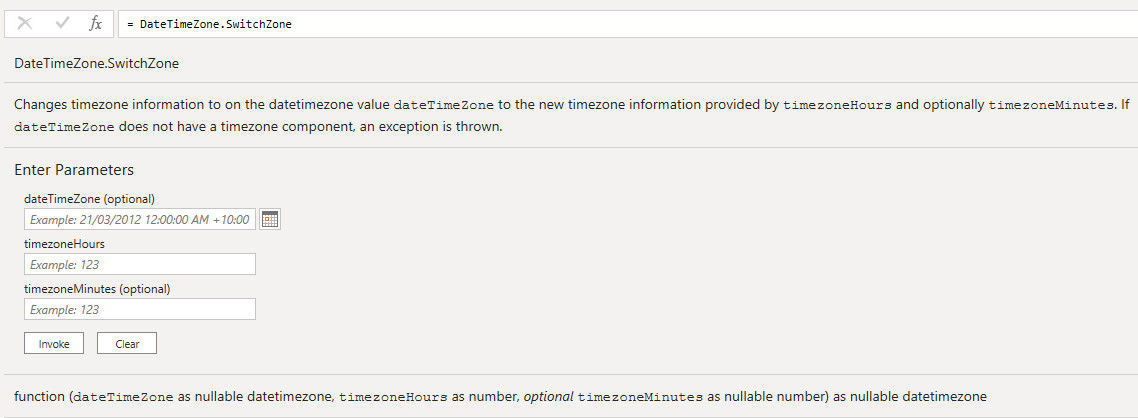Click "timezoneMinutes" code word in the description
Image resolution: width=1138 pixels, height=418 pixels.
click(x=1050, y=104)
